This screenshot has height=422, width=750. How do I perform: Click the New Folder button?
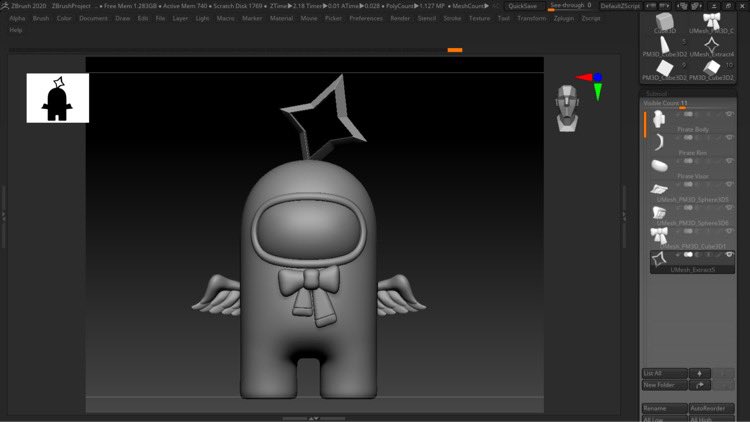(664, 385)
